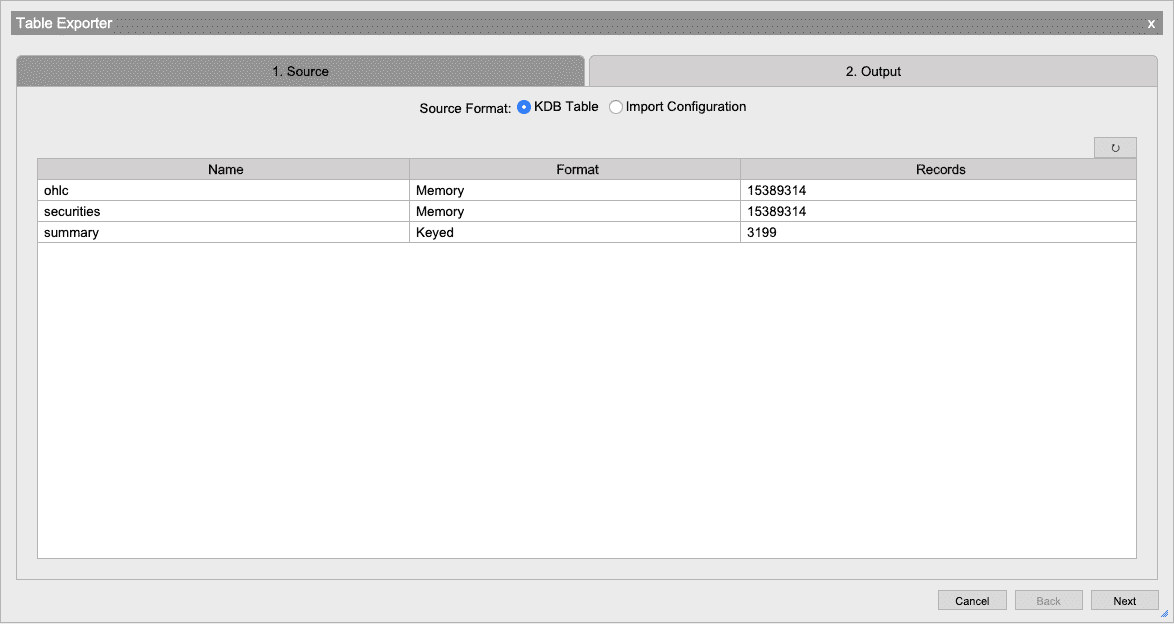Click the records count for ohlc
Screen dimensions: 1174x624
(x=939, y=190)
